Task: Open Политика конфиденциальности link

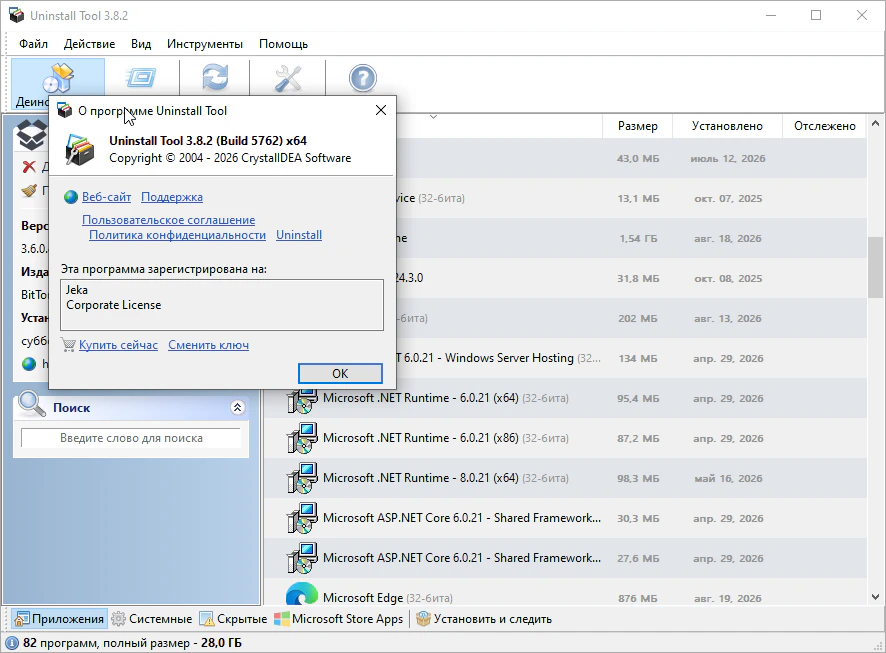Action: point(177,235)
